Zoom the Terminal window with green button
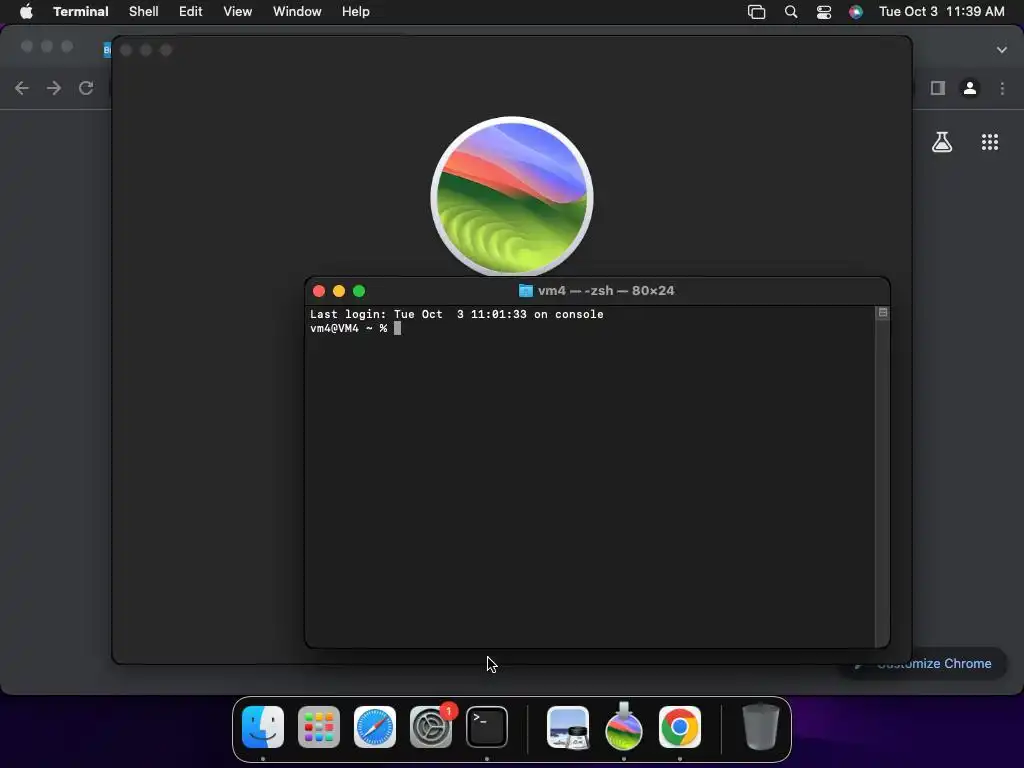This screenshot has width=1024, height=768. click(x=359, y=291)
